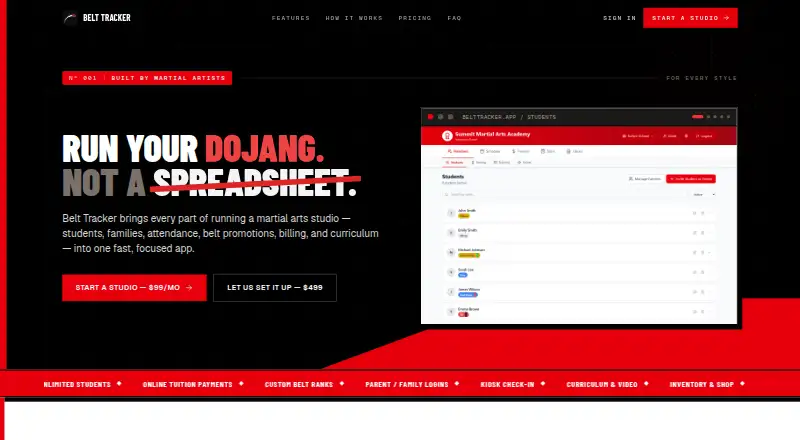Click edit icon on John Smith row

(x=694, y=213)
